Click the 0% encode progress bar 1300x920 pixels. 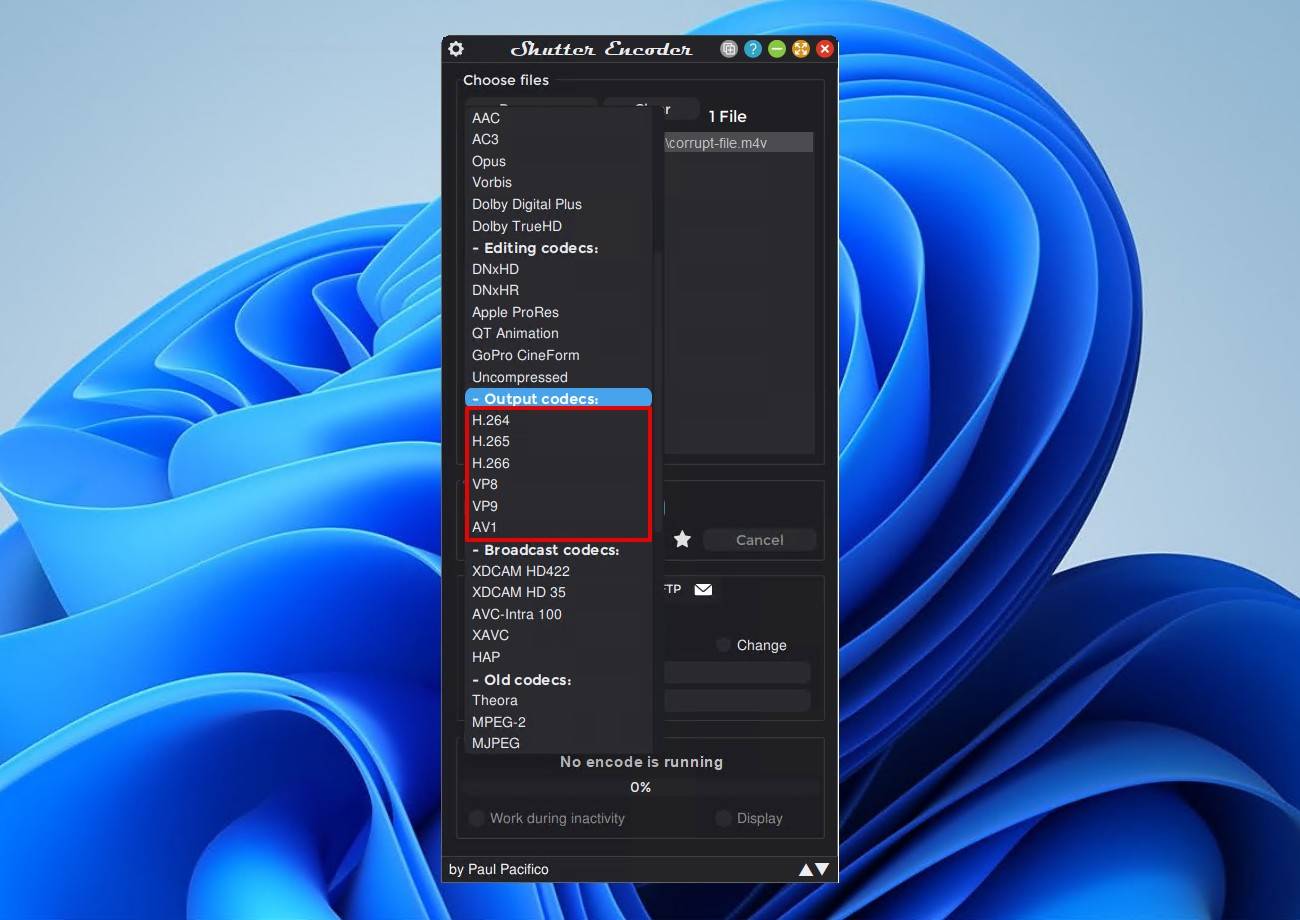(x=641, y=787)
